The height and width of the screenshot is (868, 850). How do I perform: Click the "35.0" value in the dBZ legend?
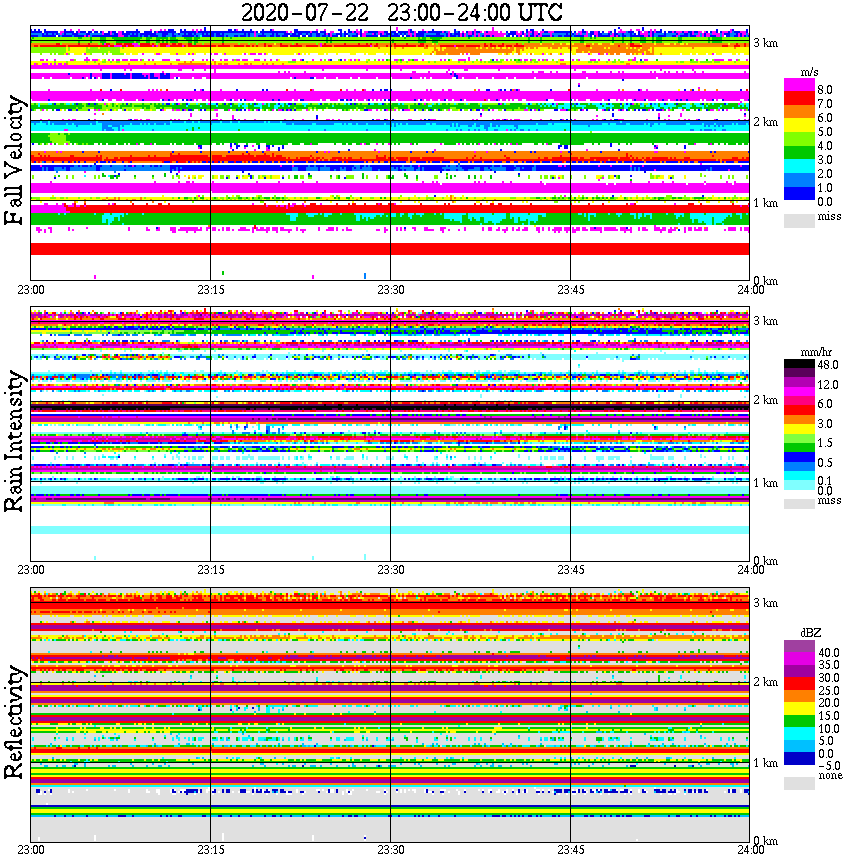[x=829, y=665]
